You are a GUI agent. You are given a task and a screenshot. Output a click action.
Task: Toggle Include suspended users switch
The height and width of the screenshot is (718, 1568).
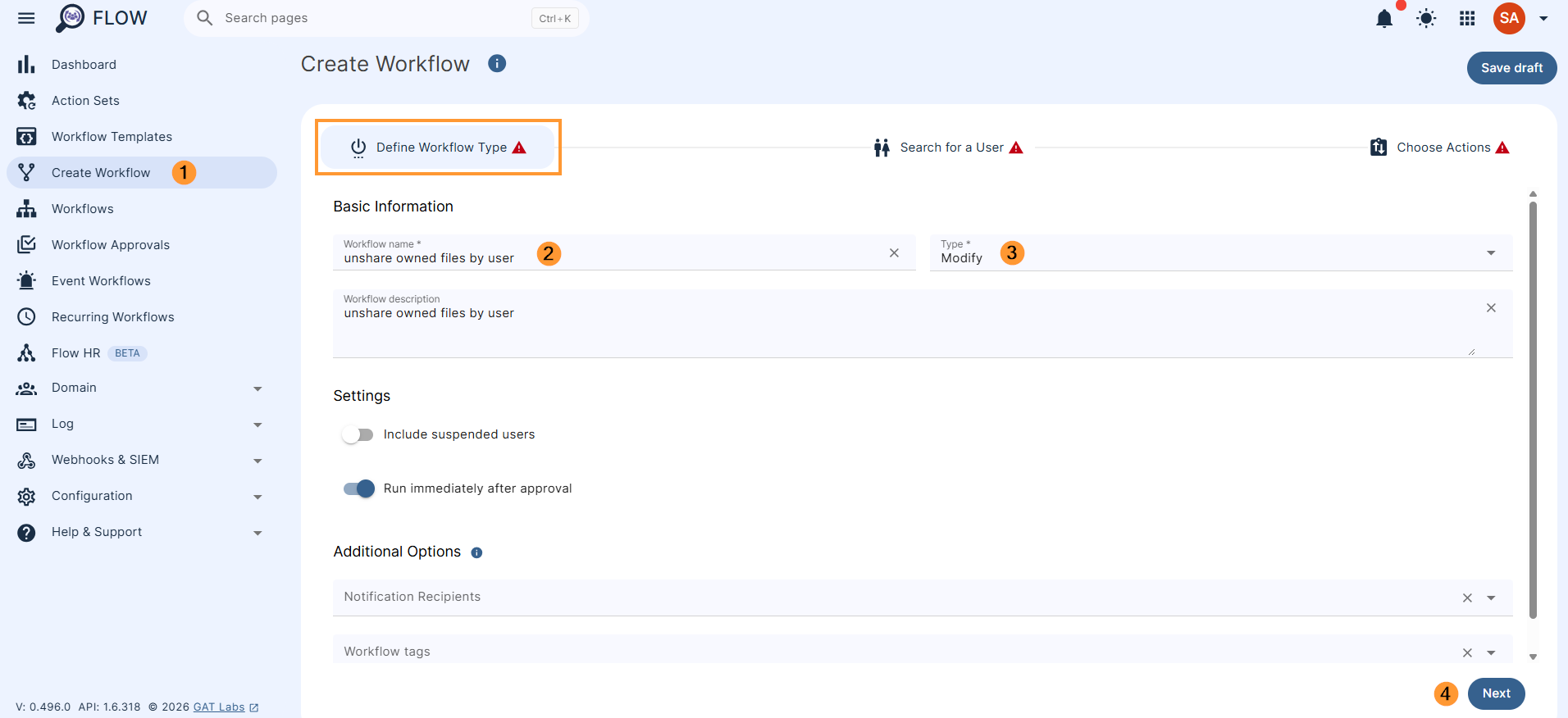pyautogui.click(x=358, y=434)
